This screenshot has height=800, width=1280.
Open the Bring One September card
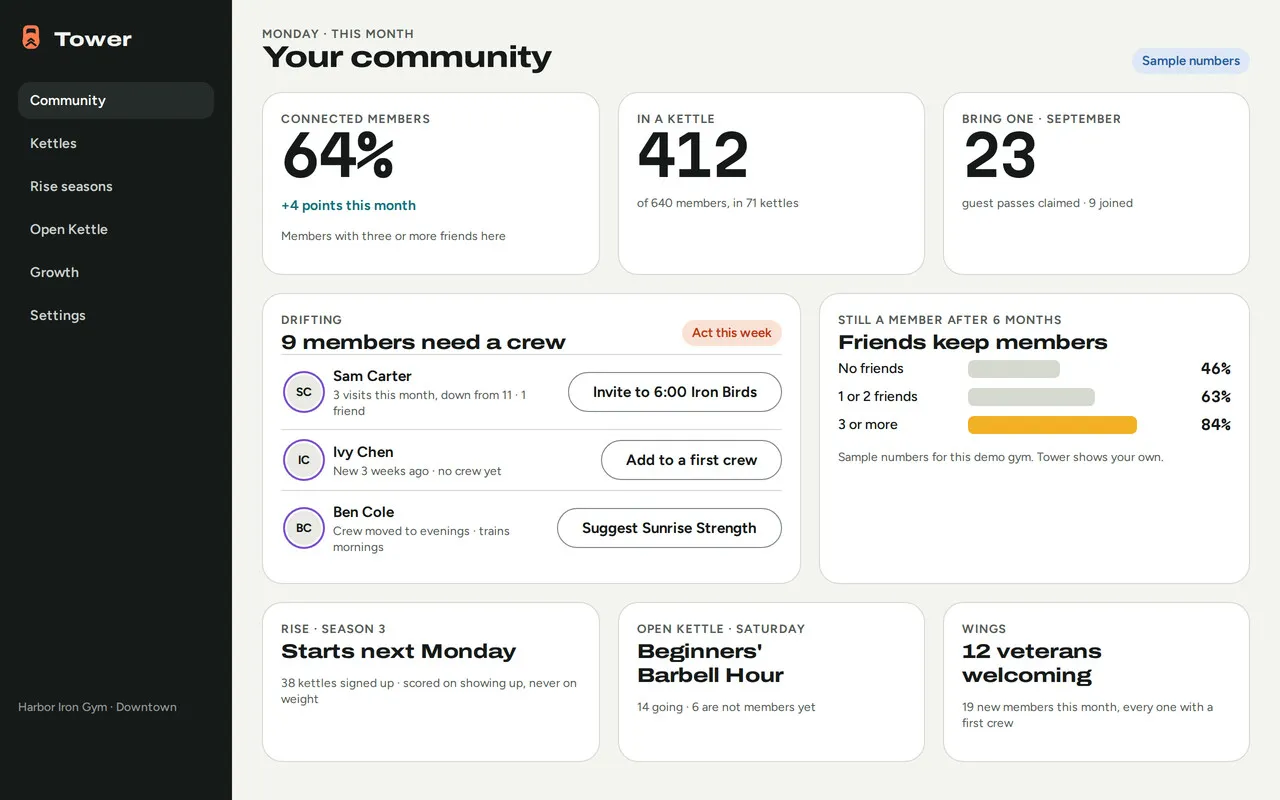point(1096,183)
